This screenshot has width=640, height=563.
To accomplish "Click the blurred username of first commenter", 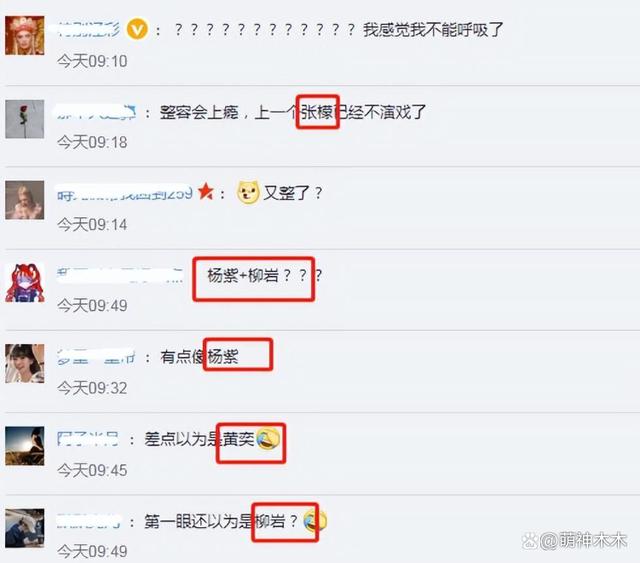I will [x=89, y=29].
